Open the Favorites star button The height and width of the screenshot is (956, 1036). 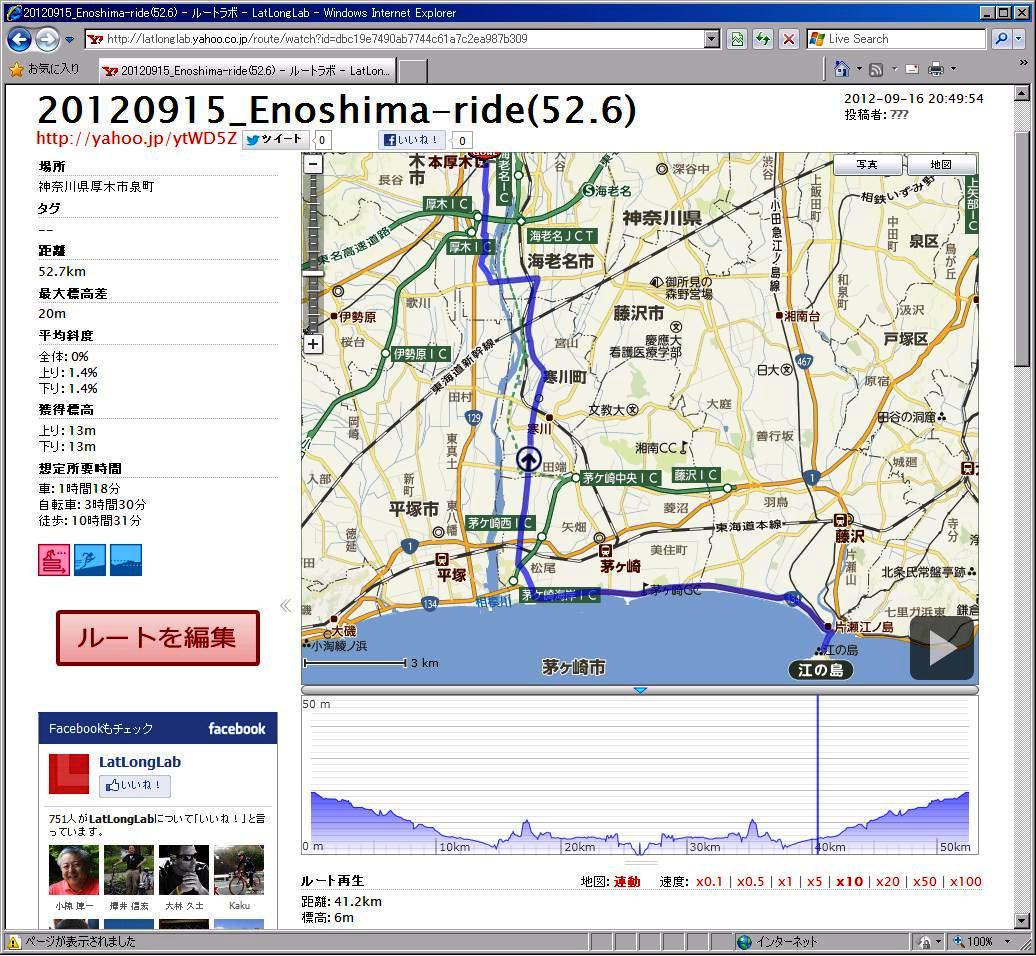[45, 69]
